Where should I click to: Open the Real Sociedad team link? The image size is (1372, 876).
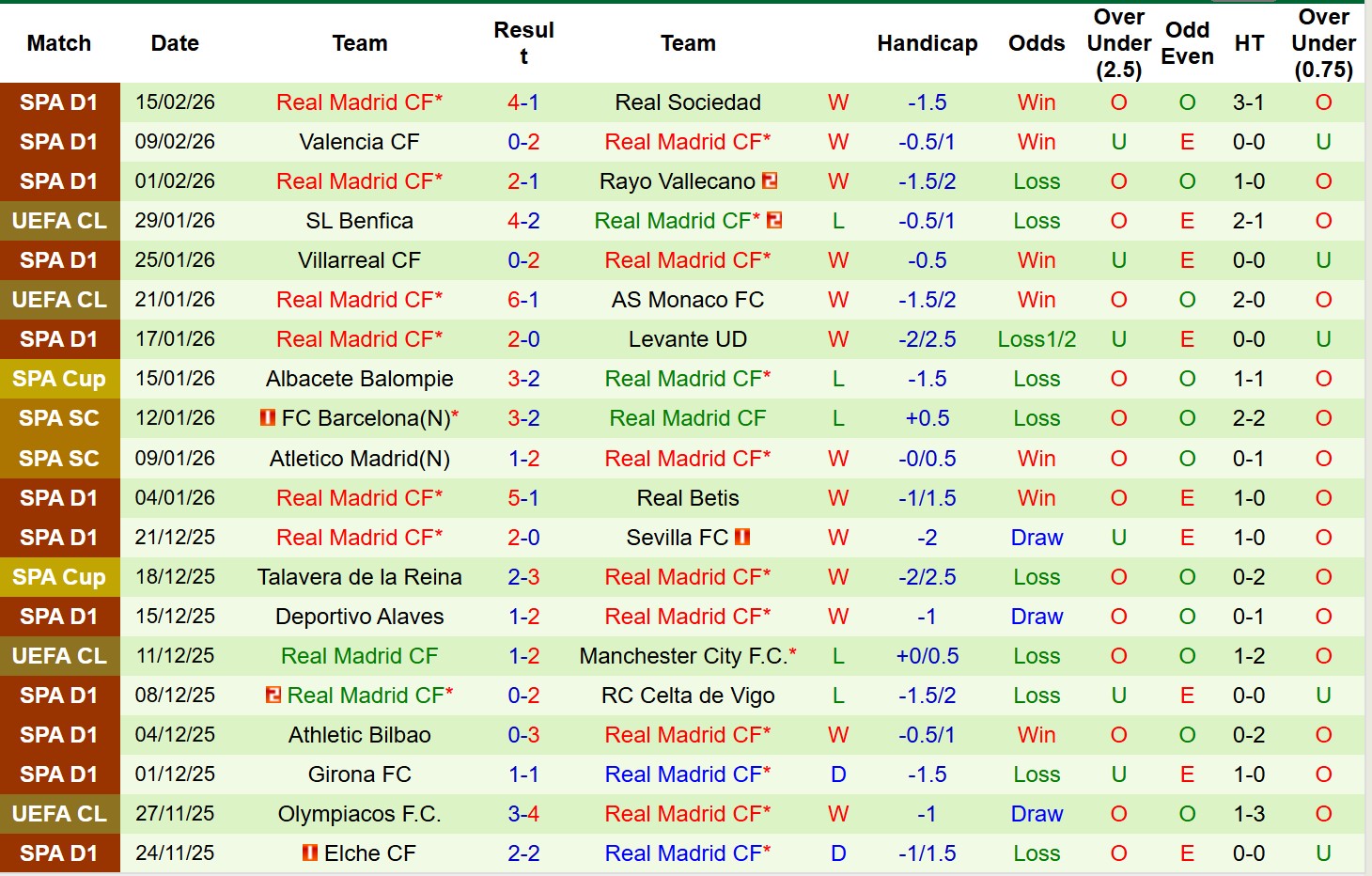click(688, 102)
